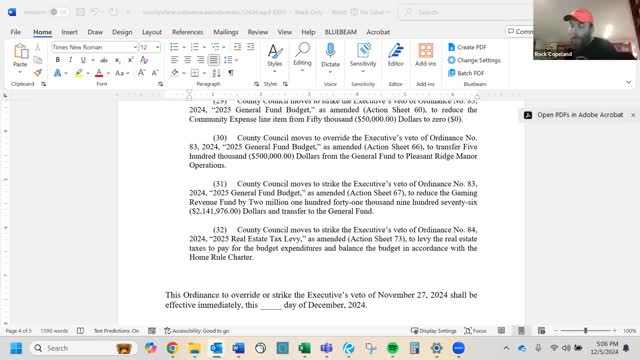Click the Cut scissors icon
The image size is (640, 360).
click(38, 47)
